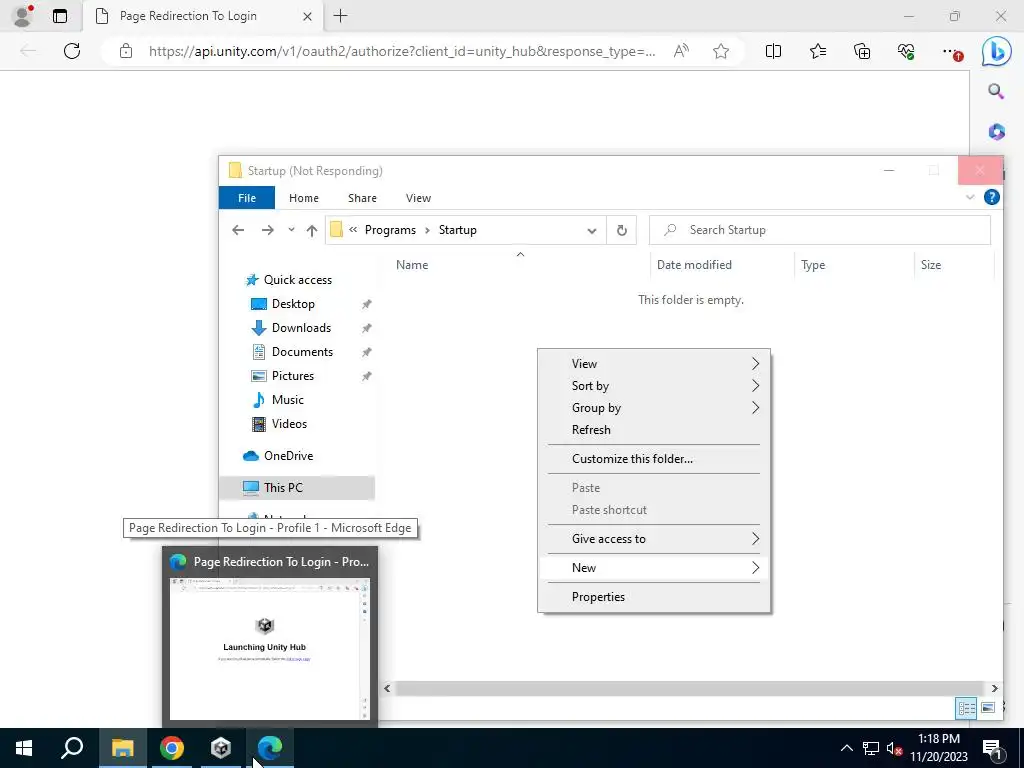Add page to favorites star icon
Image resolution: width=1024 pixels, height=768 pixels.
coord(721,51)
